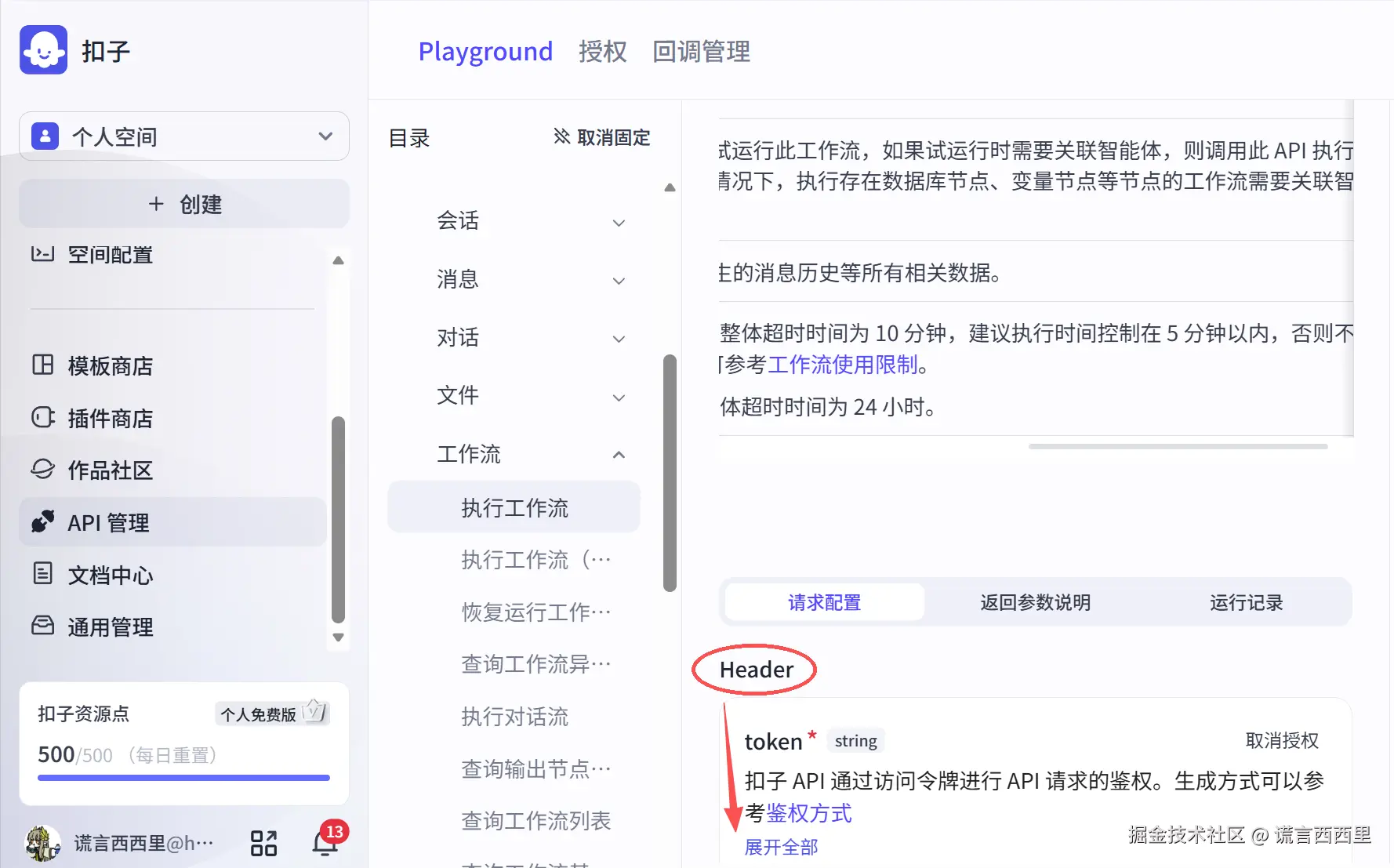Viewport: 1394px width, 868px height.
Task: Switch to the 回调管理 tab
Action: pyautogui.click(x=701, y=52)
